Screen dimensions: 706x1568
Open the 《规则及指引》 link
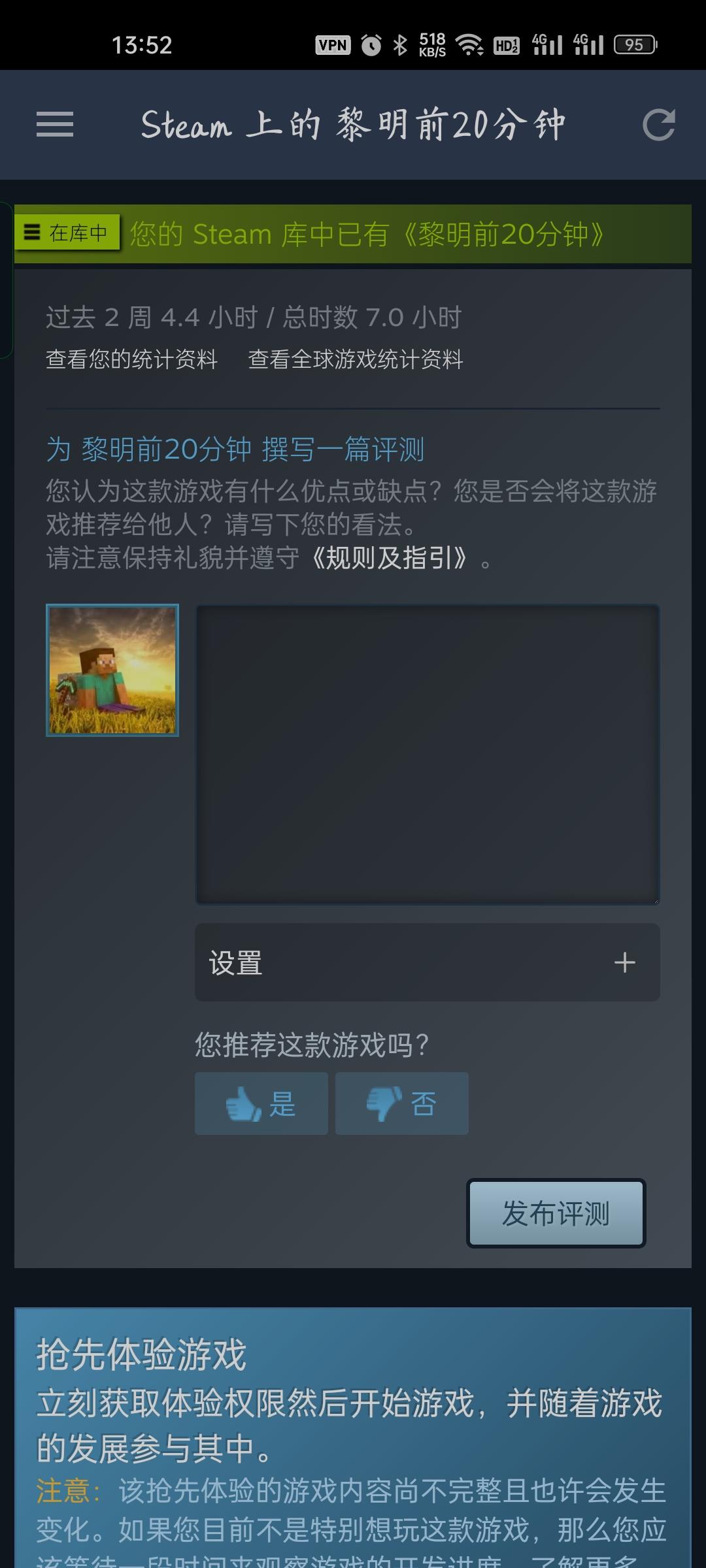pyautogui.click(x=389, y=559)
